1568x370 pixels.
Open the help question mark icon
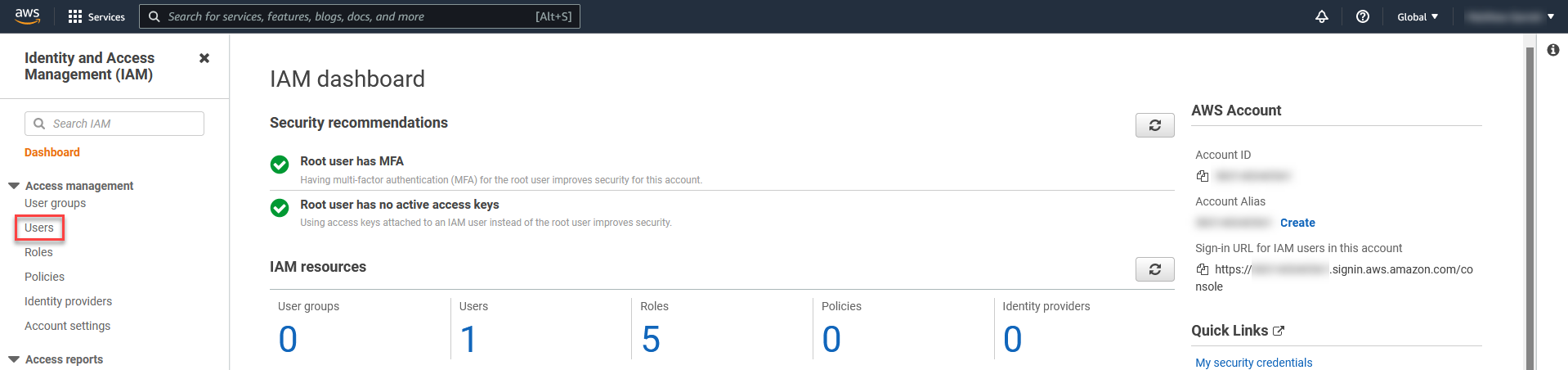click(x=1363, y=16)
